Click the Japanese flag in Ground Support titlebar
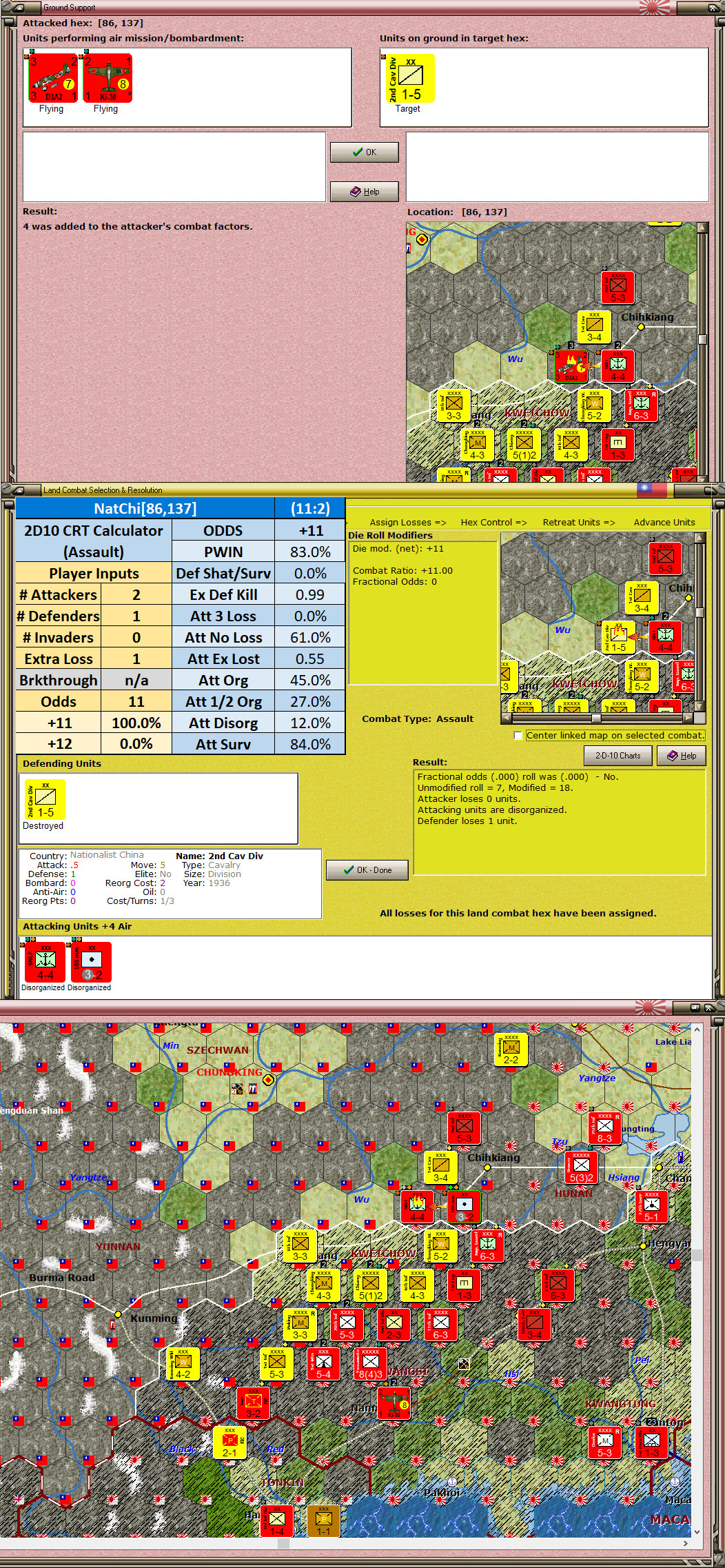725x1568 pixels. tap(654, 8)
